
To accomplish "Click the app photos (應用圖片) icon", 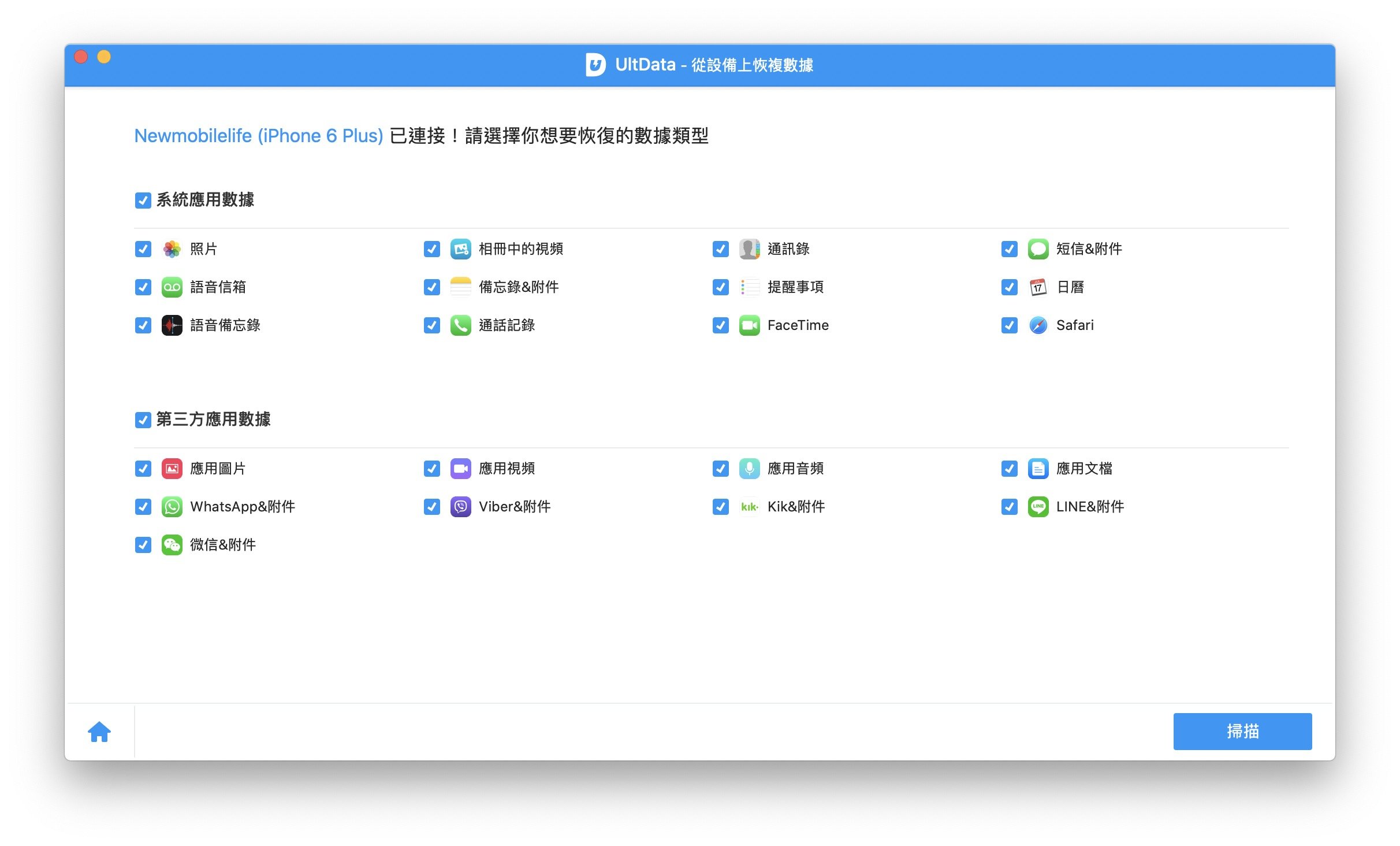I will (172, 469).
